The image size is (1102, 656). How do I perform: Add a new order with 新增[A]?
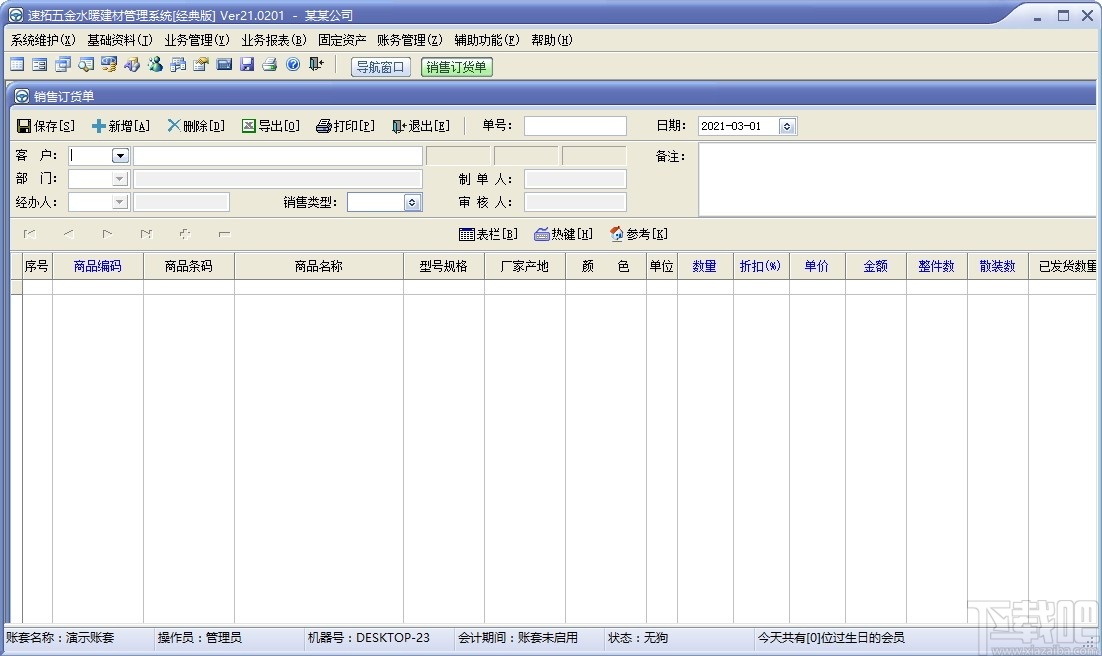[x=121, y=126]
